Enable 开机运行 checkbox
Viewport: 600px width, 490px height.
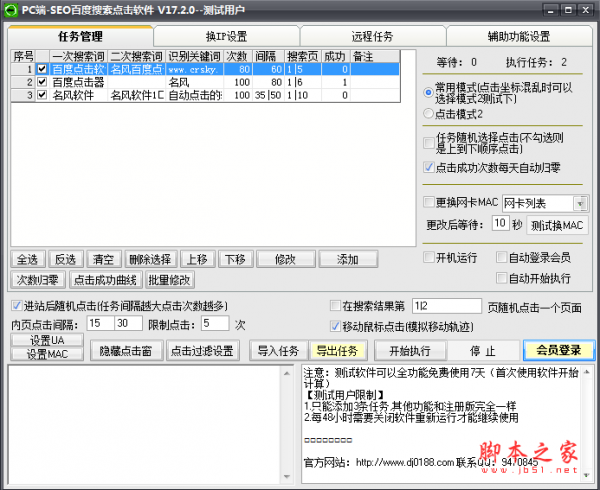tap(429, 257)
